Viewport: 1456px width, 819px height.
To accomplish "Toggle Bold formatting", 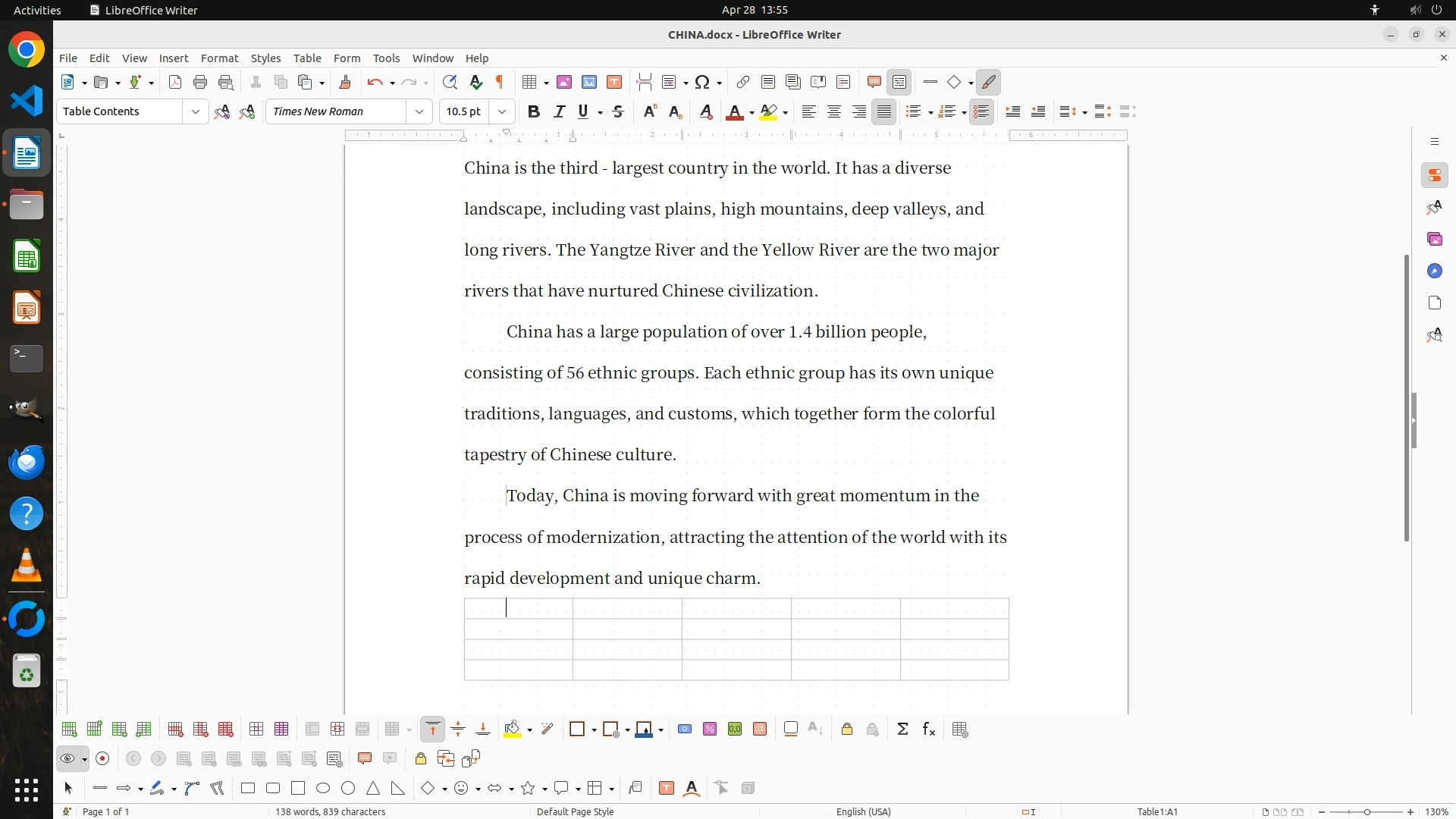I will click(x=534, y=111).
